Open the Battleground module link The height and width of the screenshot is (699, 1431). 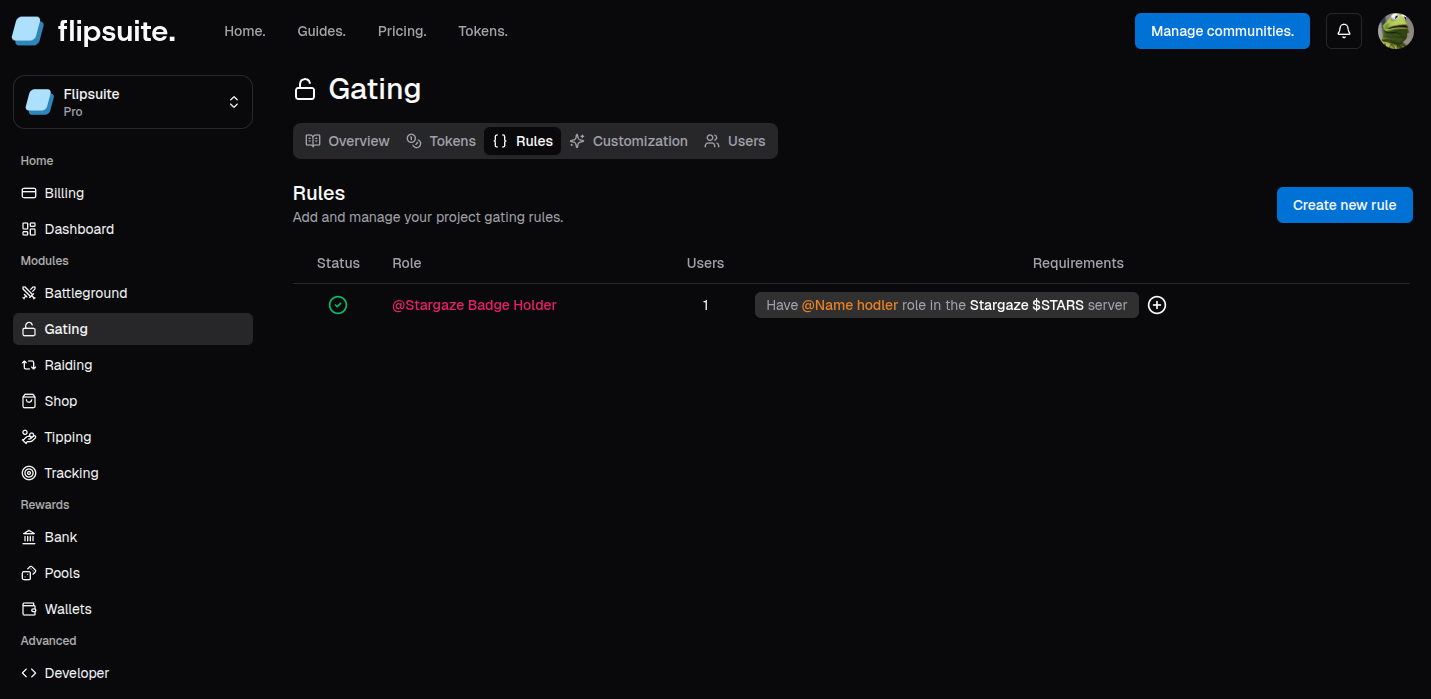tap(133, 293)
